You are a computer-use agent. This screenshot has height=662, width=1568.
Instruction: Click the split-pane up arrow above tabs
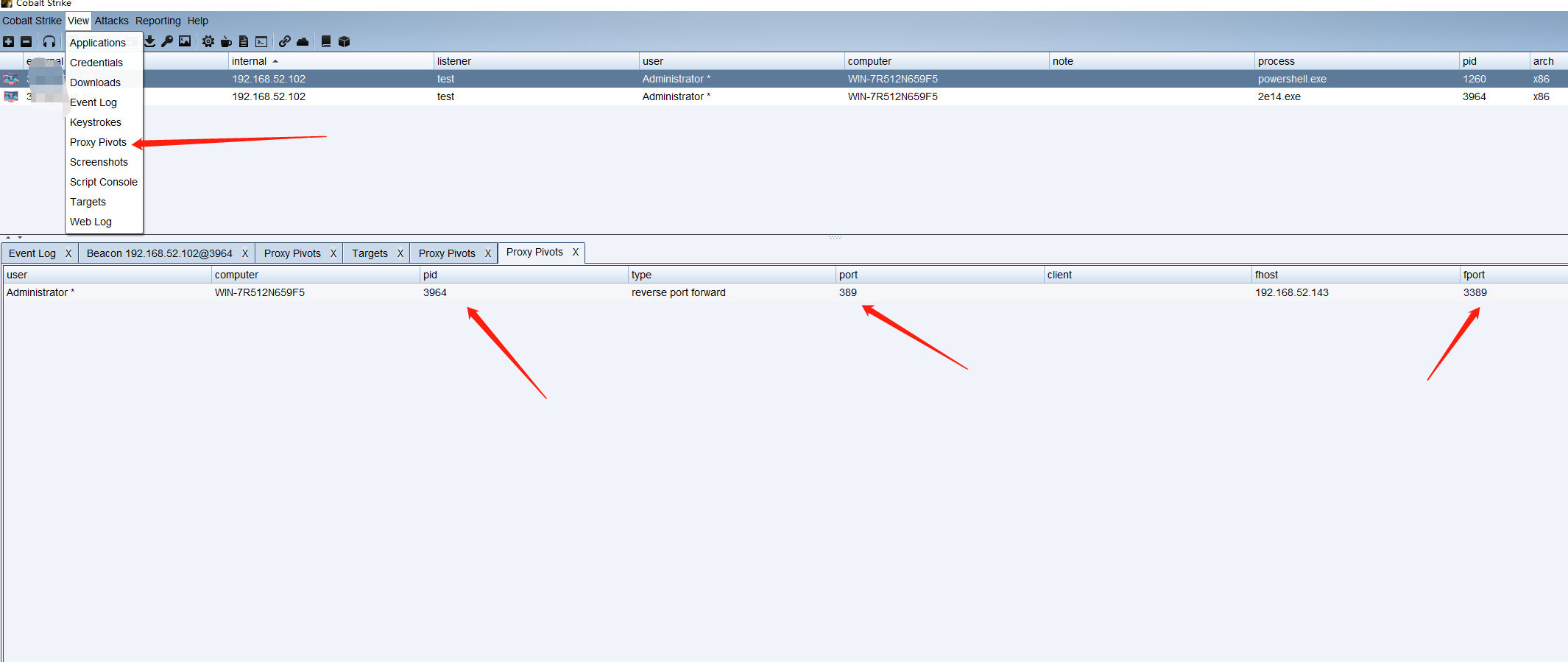(8, 238)
